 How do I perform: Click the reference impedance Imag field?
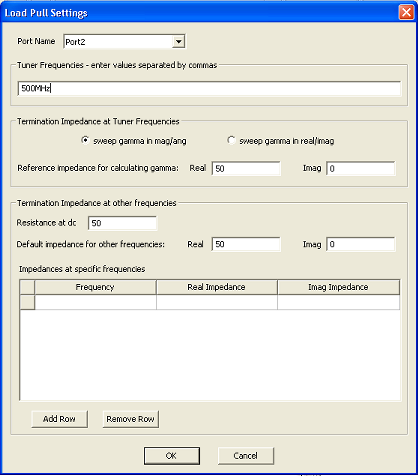pyautogui.click(x=361, y=168)
